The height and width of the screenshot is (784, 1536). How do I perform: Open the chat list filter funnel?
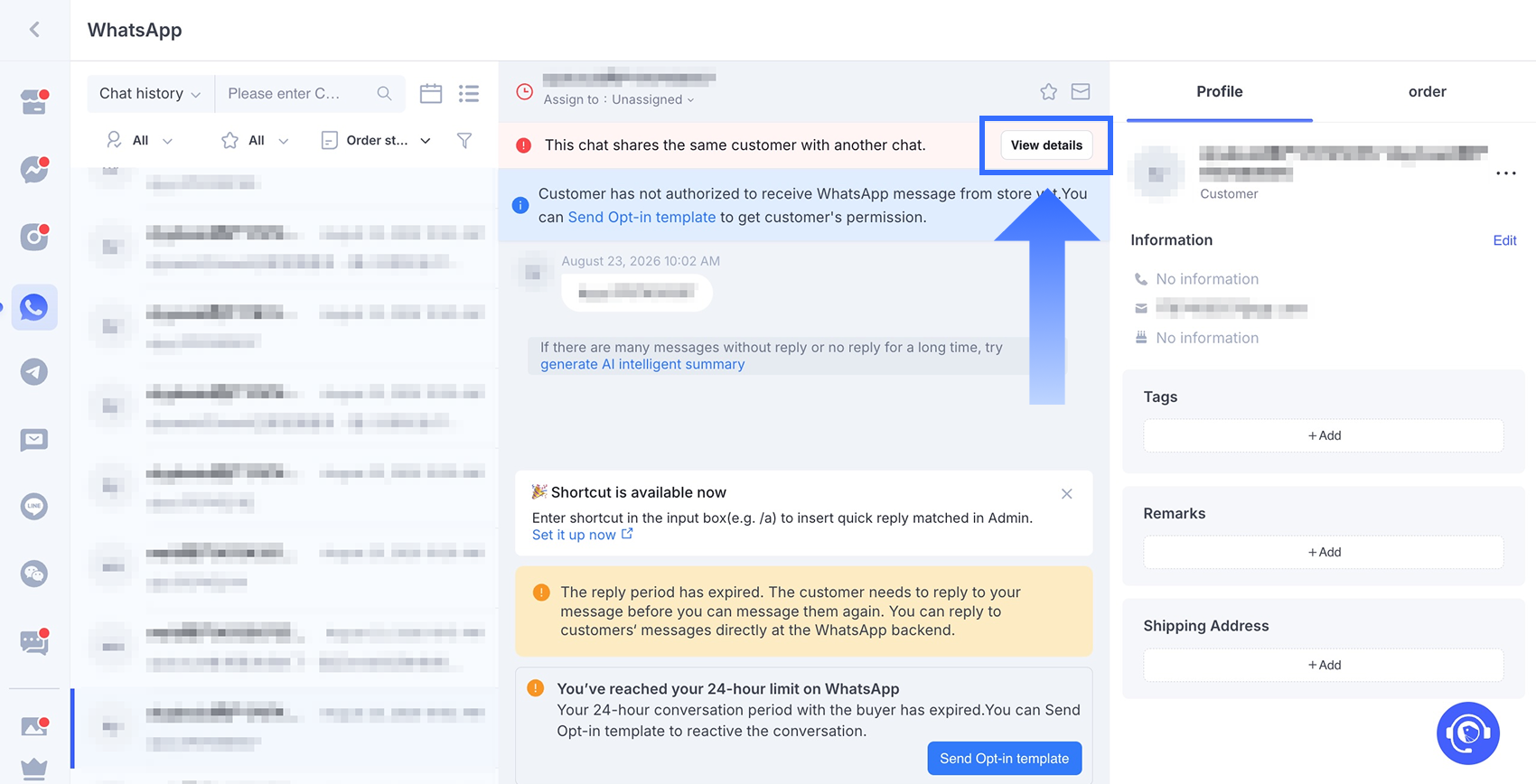(x=464, y=140)
